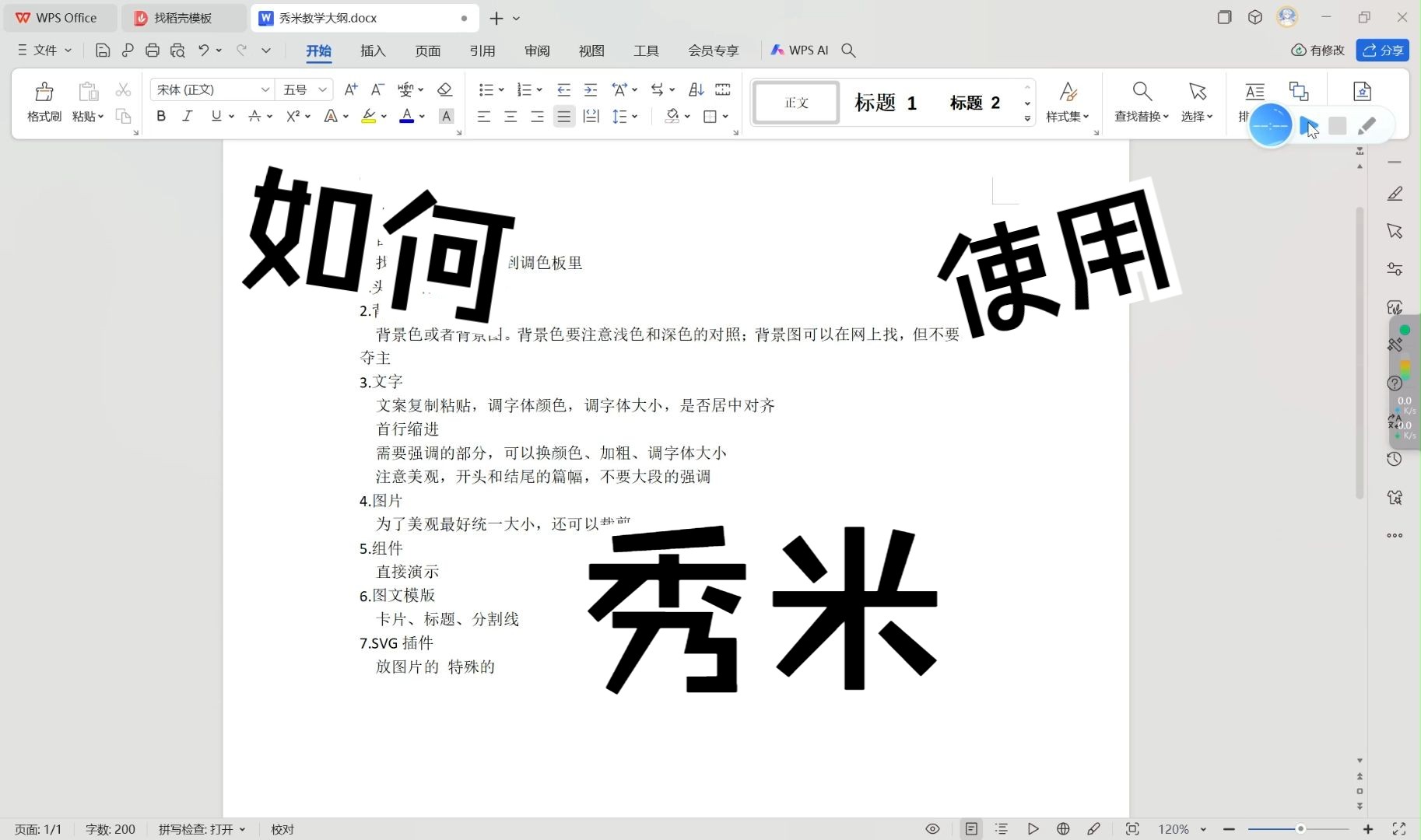Switch to the 视图 ribbon tab
Viewport: 1421px width, 840px height.
(x=591, y=51)
